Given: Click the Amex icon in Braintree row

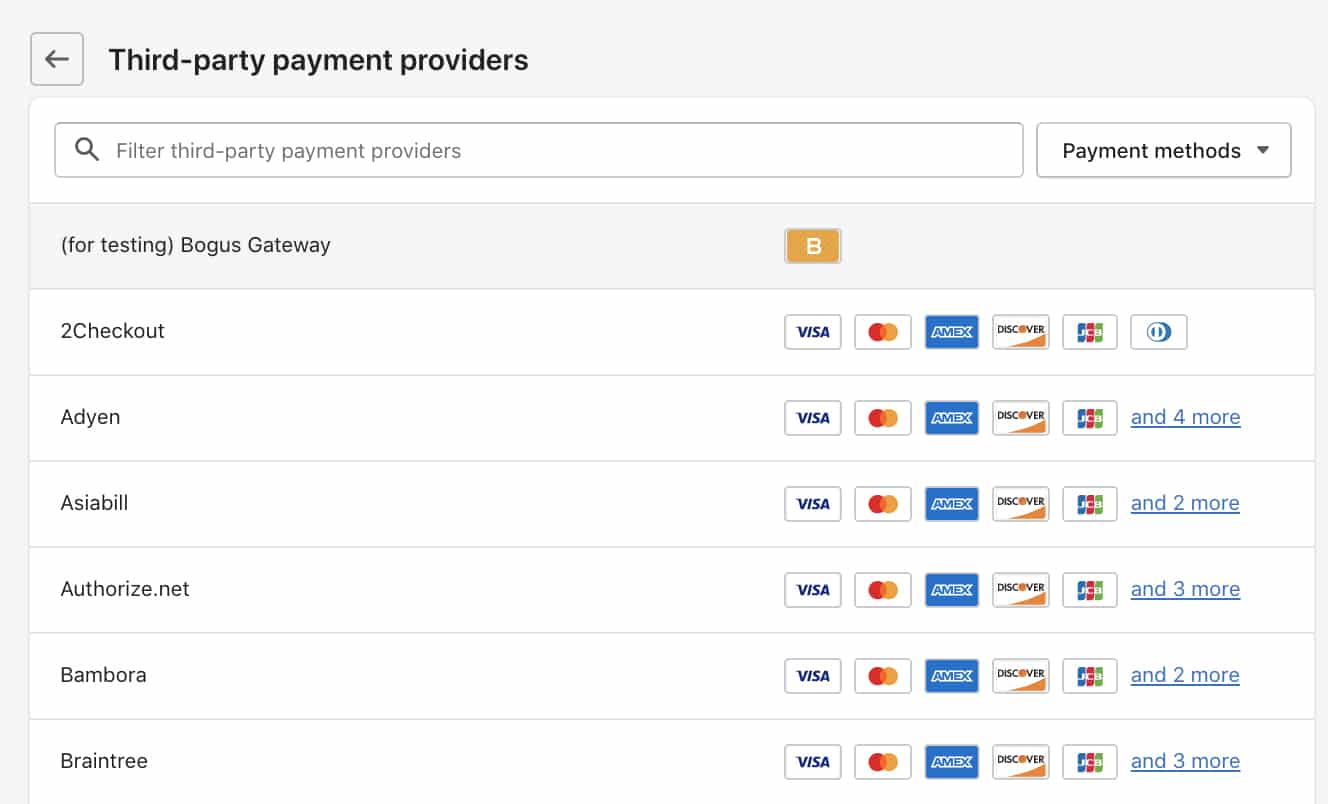Looking at the screenshot, I should click(x=952, y=762).
